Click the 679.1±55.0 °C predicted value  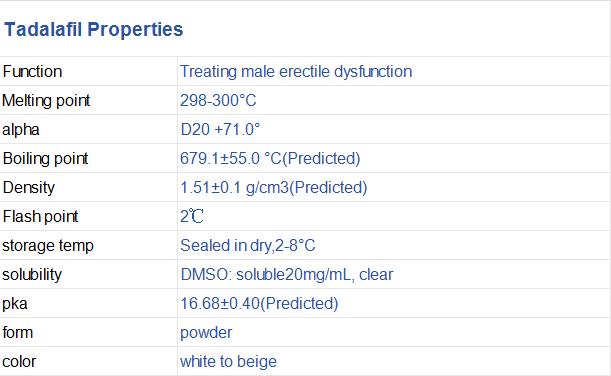[270, 159]
